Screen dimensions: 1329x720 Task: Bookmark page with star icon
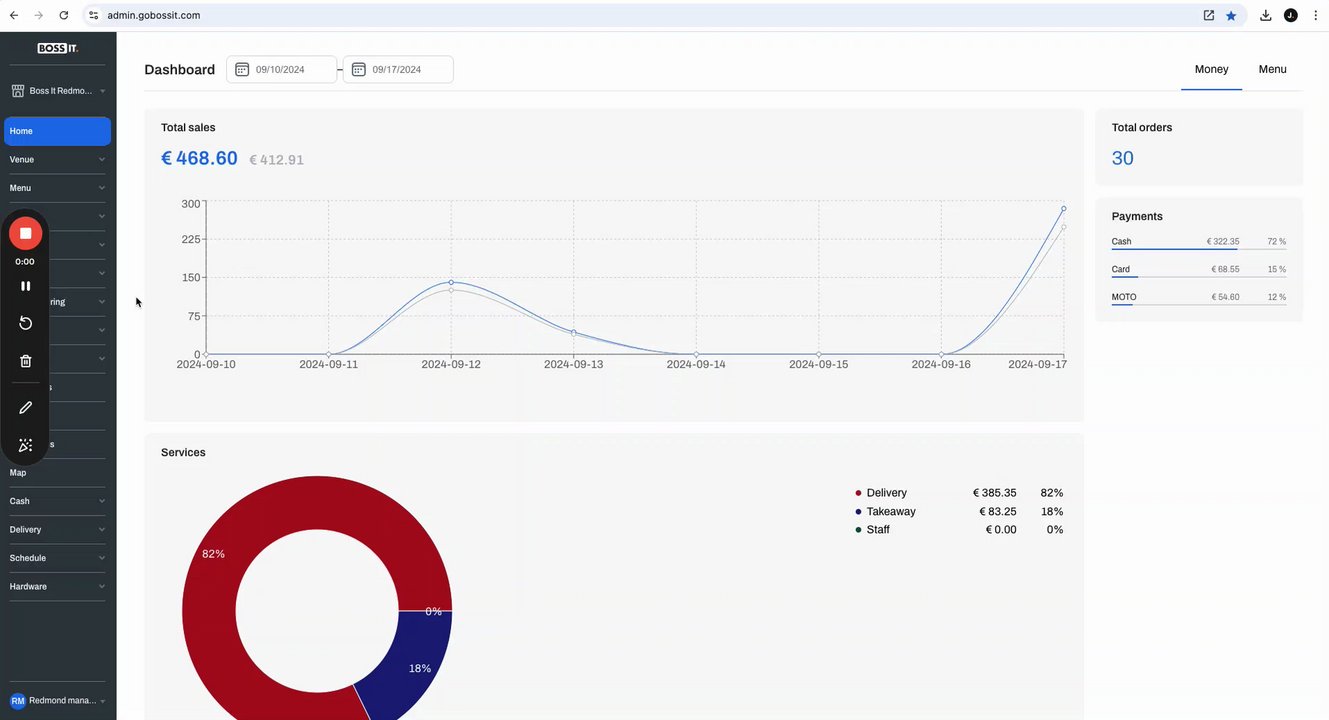click(1231, 15)
